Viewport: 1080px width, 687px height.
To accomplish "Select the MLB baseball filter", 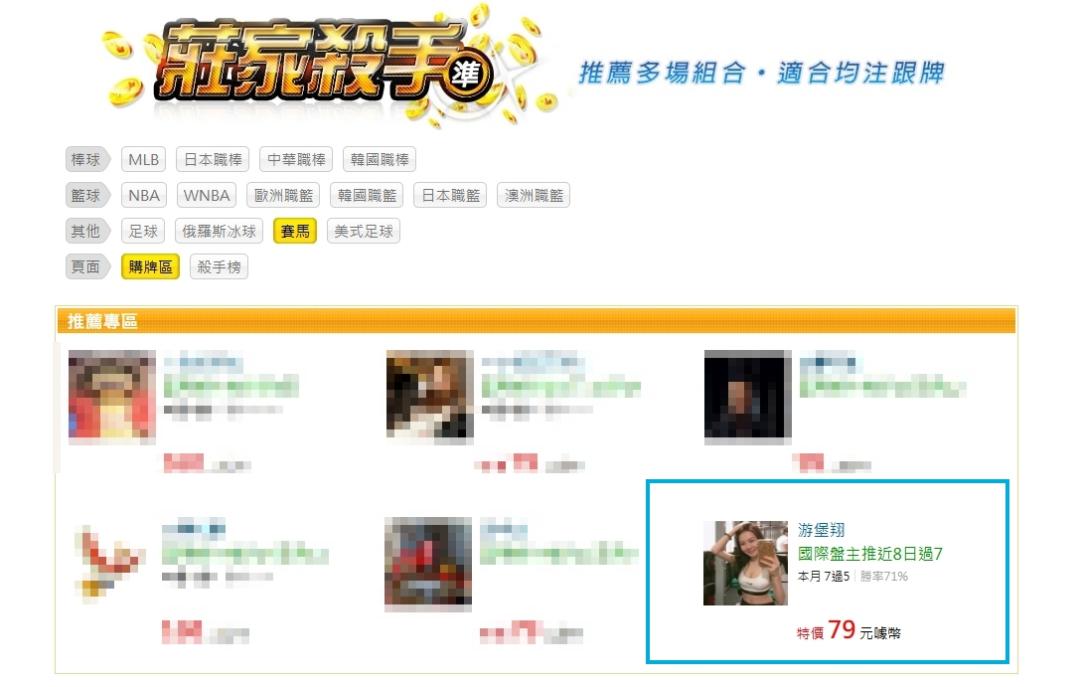I will pos(143,159).
